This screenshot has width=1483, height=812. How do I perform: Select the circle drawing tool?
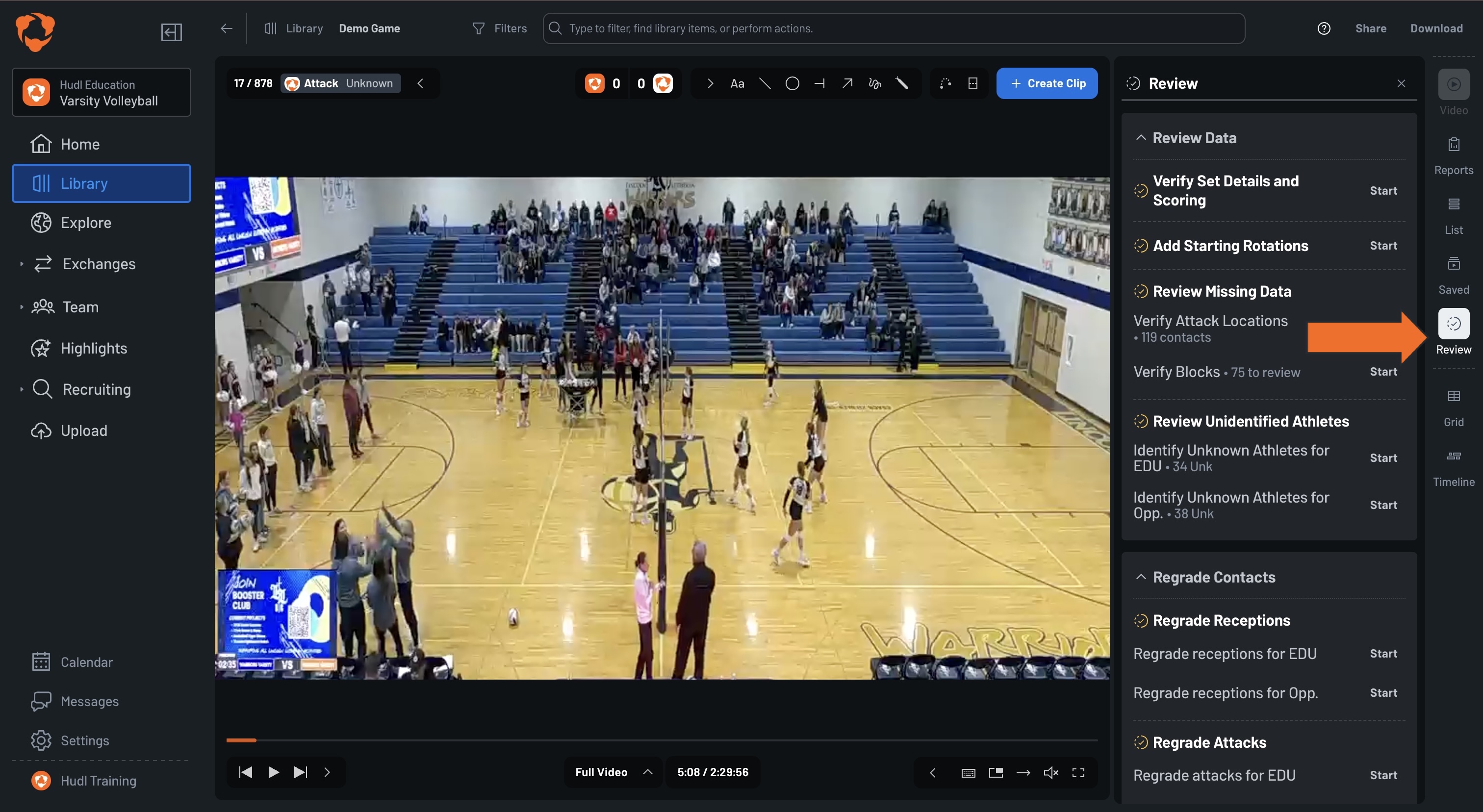(792, 83)
